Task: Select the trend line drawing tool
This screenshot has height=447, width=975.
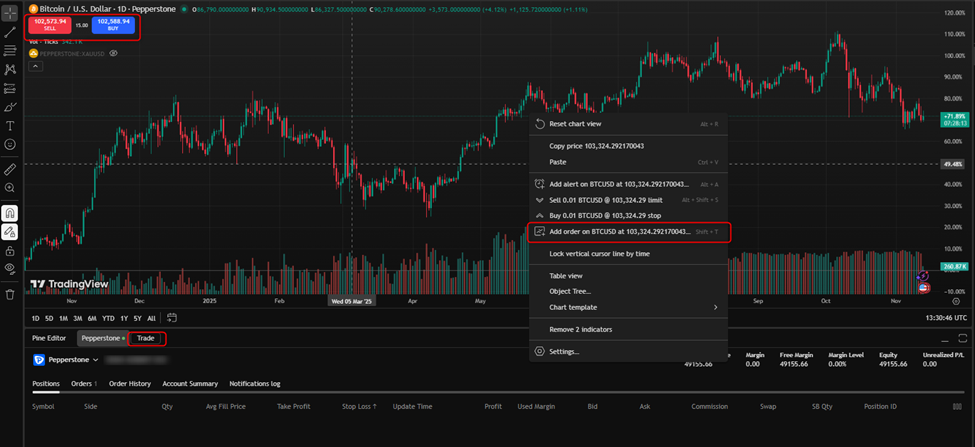Action: (x=11, y=32)
